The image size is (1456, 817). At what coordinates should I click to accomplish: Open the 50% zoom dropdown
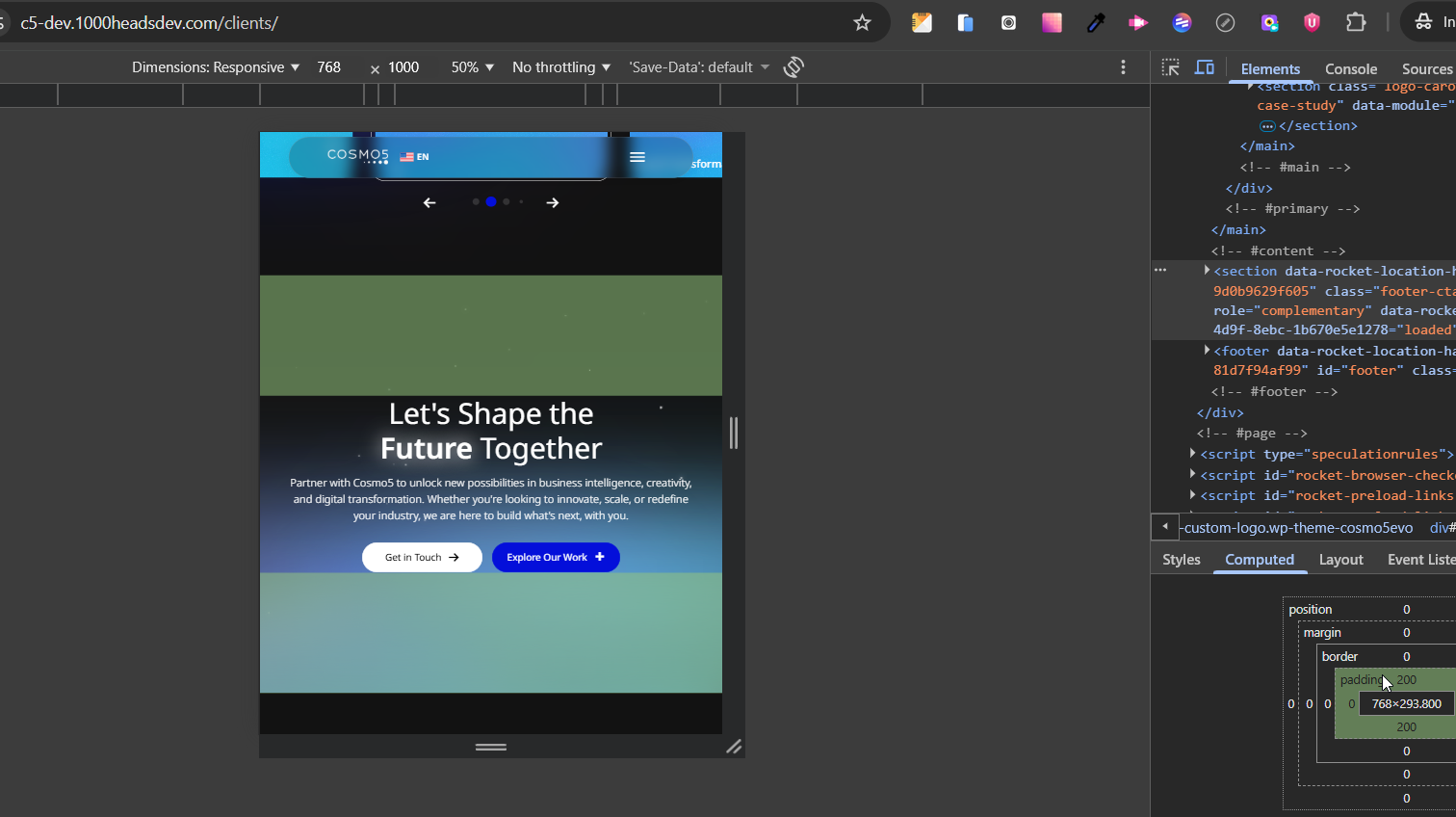tap(472, 67)
